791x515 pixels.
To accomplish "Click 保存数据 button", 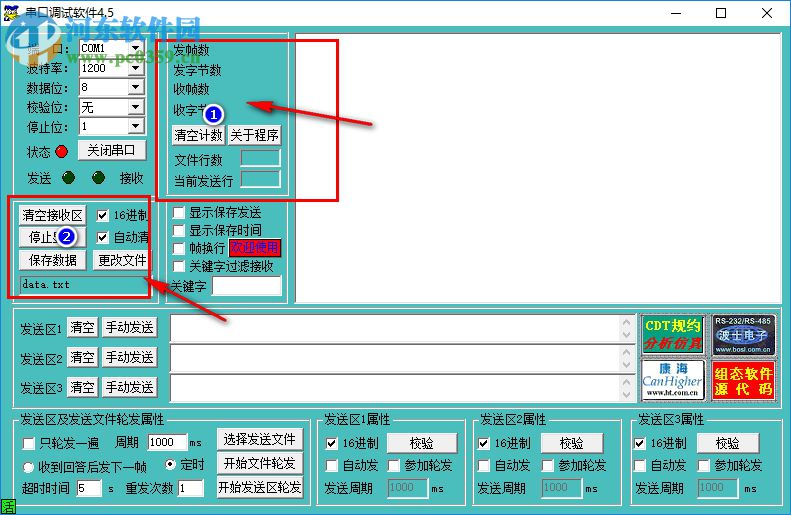I will (x=52, y=260).
